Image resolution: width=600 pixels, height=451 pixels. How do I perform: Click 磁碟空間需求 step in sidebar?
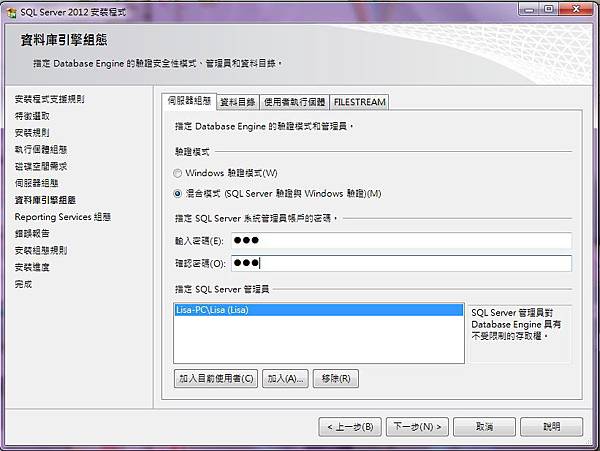point(41,166)
